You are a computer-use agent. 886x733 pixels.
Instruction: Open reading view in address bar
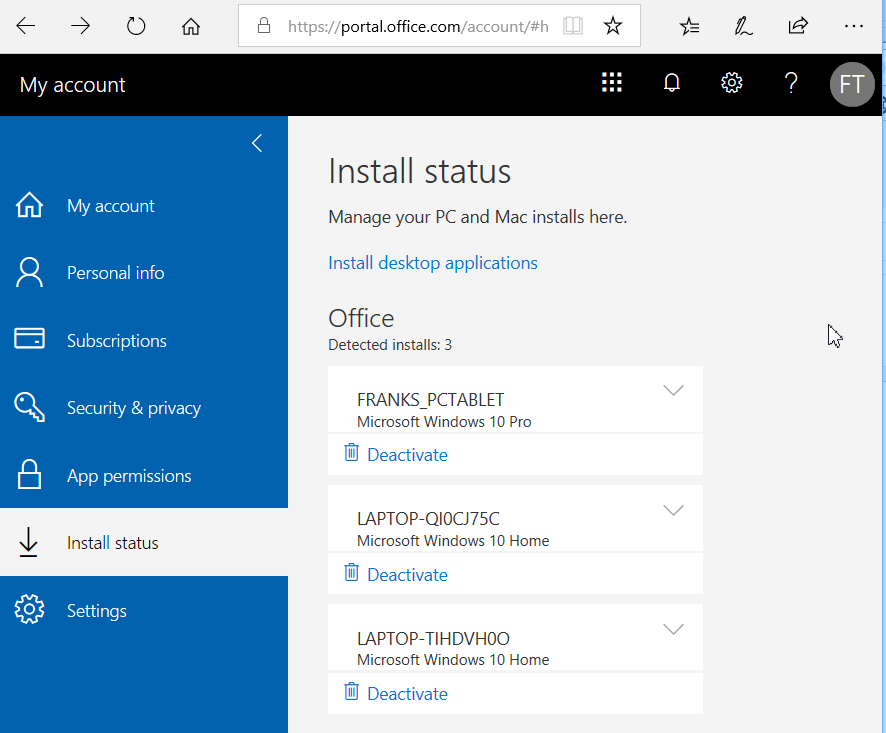click(572, 26)
